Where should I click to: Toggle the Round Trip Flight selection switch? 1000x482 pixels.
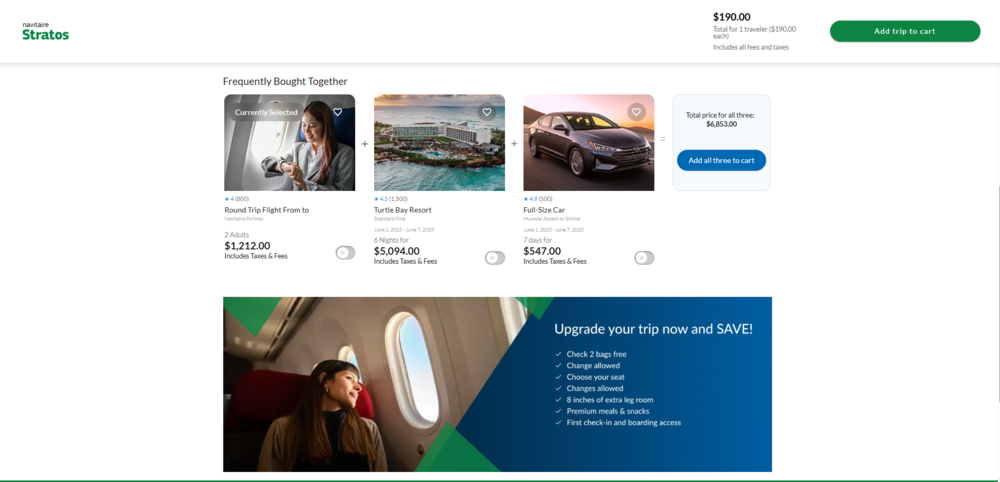tap(345, 253)
